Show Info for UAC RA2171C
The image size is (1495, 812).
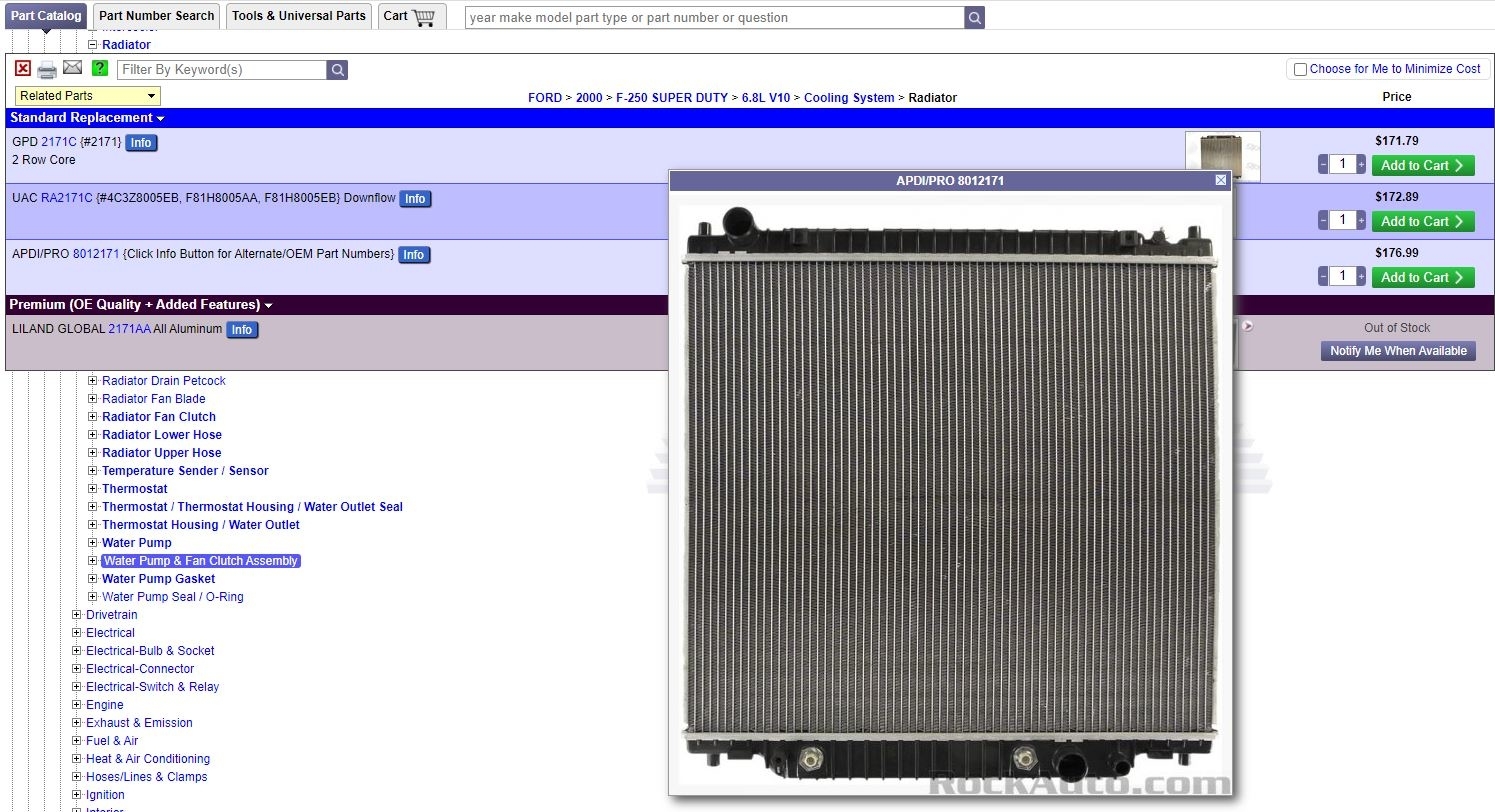[x=415, y=199]
